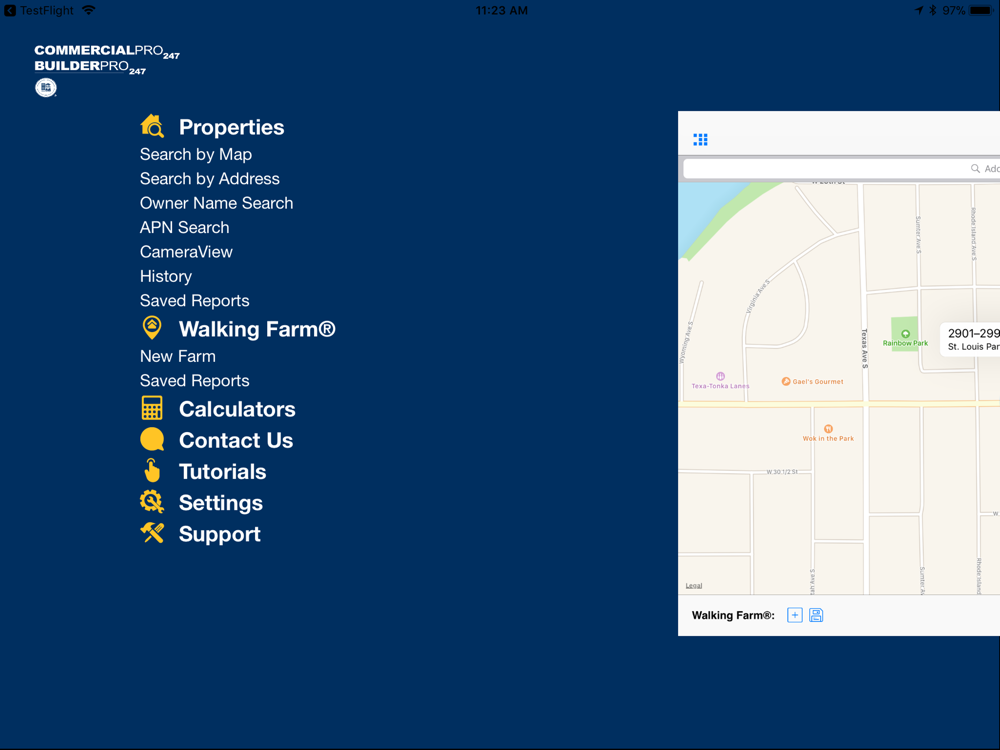Screen dimensions: 1000x750
Task: Tap the Contact Us speech bubble icon
Action: pos(152,439)
